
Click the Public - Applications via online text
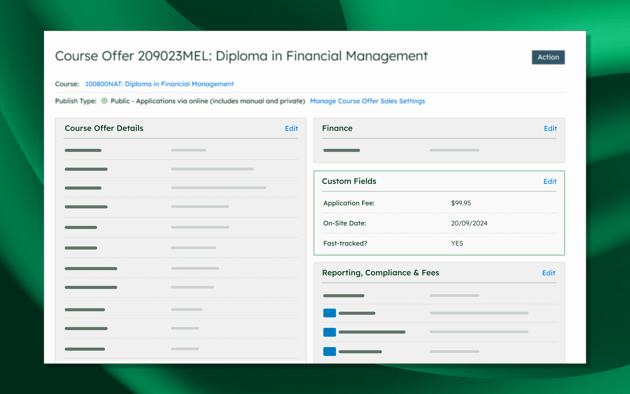(208, 101)
